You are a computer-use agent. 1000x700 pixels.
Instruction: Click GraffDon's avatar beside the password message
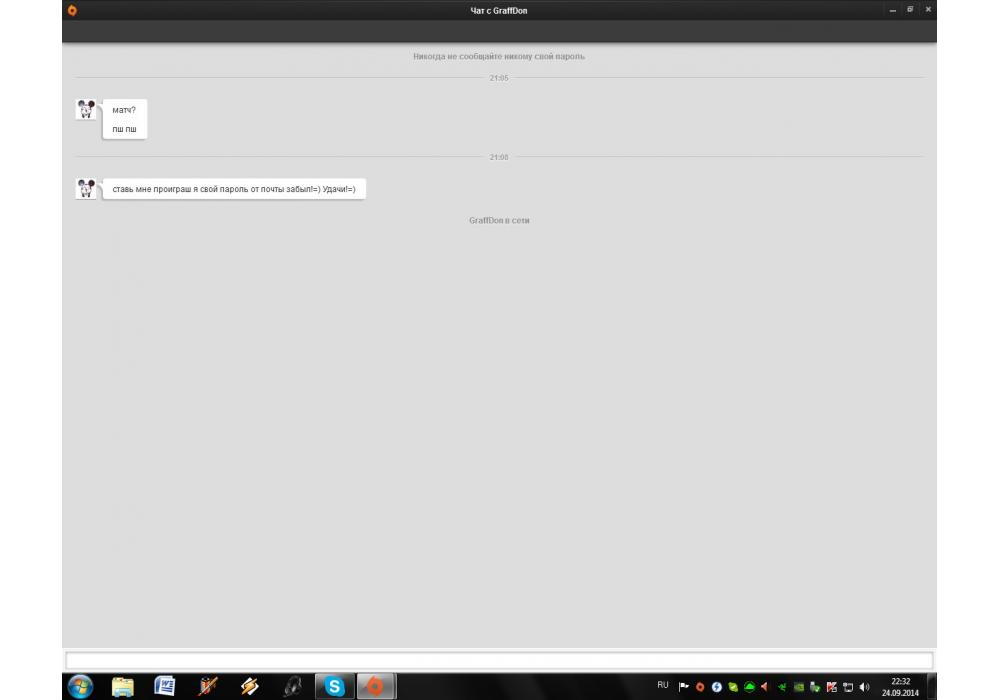(86, 188)
